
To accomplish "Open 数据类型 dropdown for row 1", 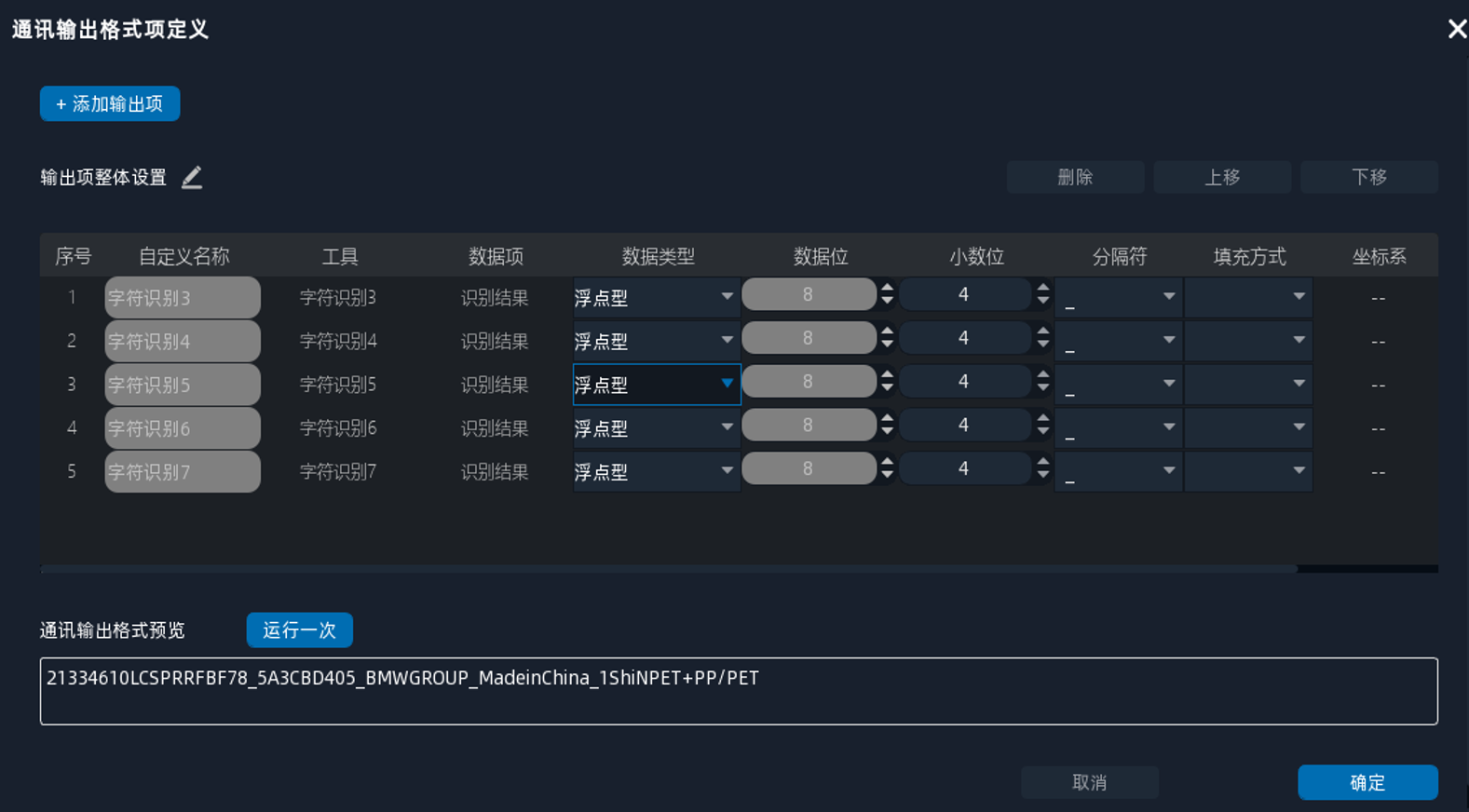I will pyautogui.click(x=727, y=297).
